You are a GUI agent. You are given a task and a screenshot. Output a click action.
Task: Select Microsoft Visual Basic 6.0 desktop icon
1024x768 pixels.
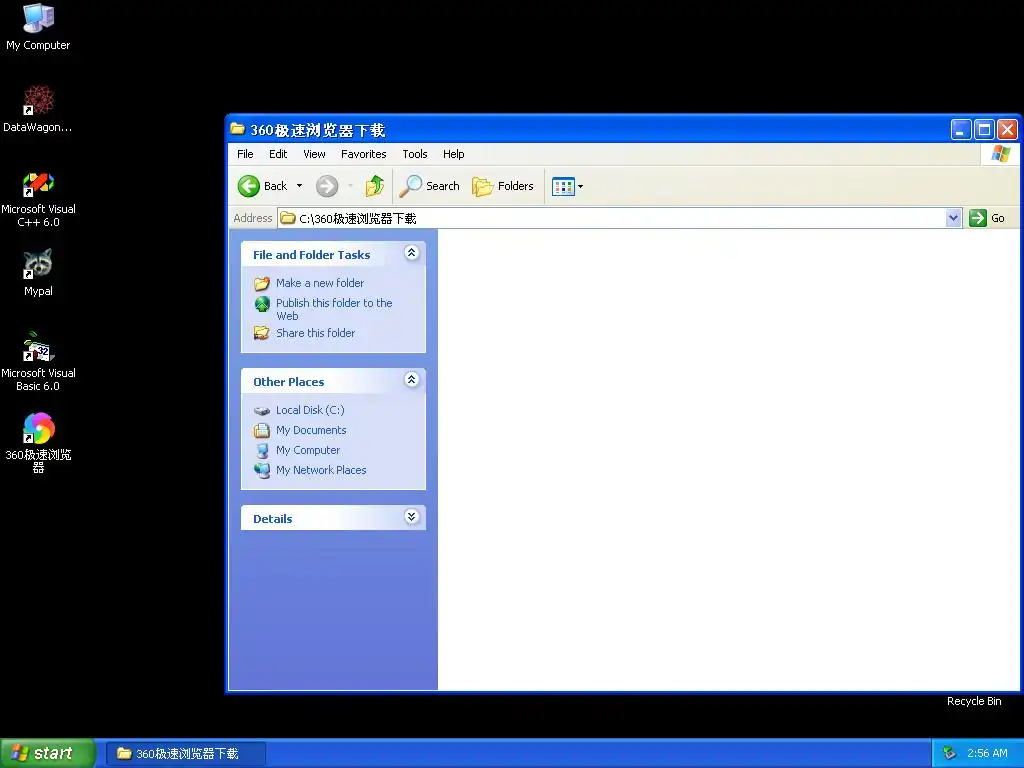38,362
